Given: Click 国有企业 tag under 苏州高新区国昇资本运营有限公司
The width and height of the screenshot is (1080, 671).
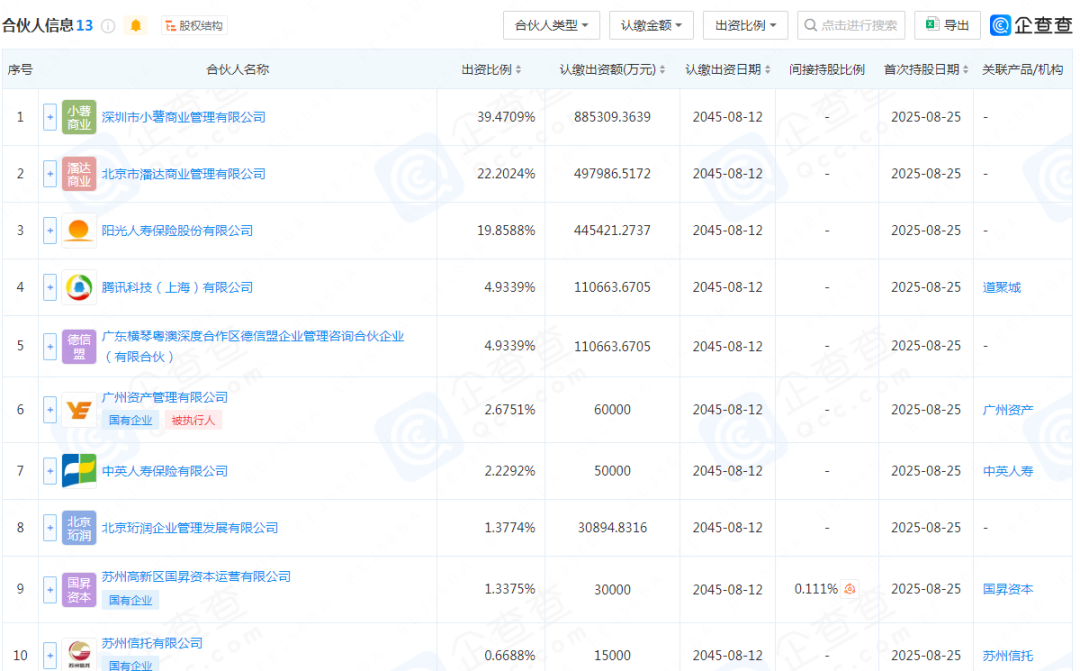Looking at the screenshot, I should tap(130, 600).
